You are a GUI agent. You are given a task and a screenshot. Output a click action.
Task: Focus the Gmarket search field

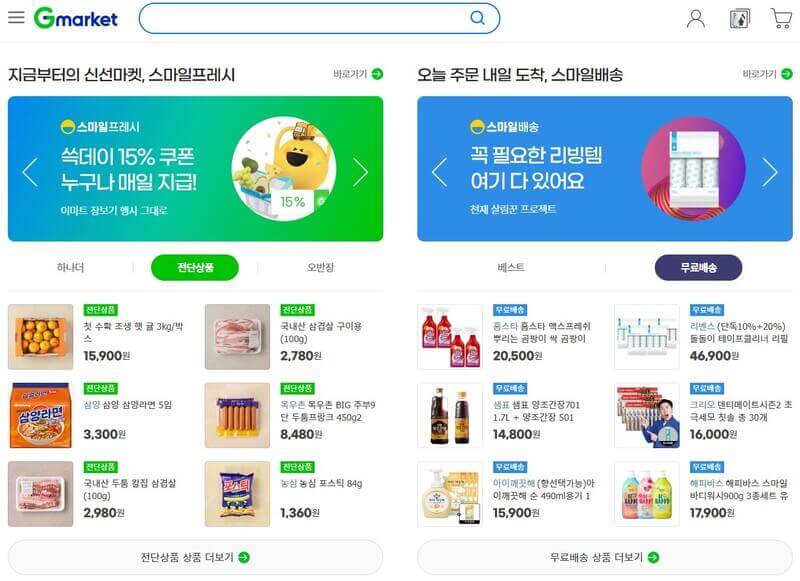[306, 18]
